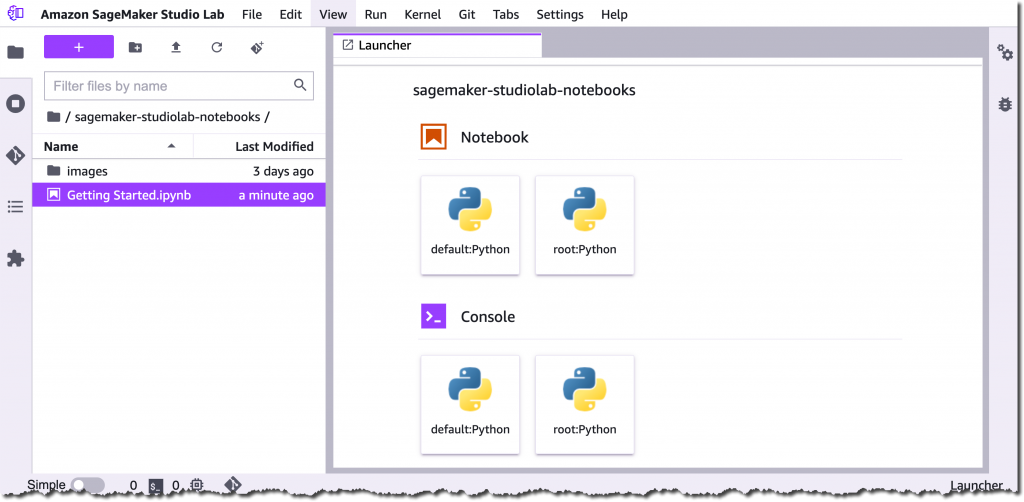
Task: Create a new folder with toolbar icon
Action: click(135, 47)
